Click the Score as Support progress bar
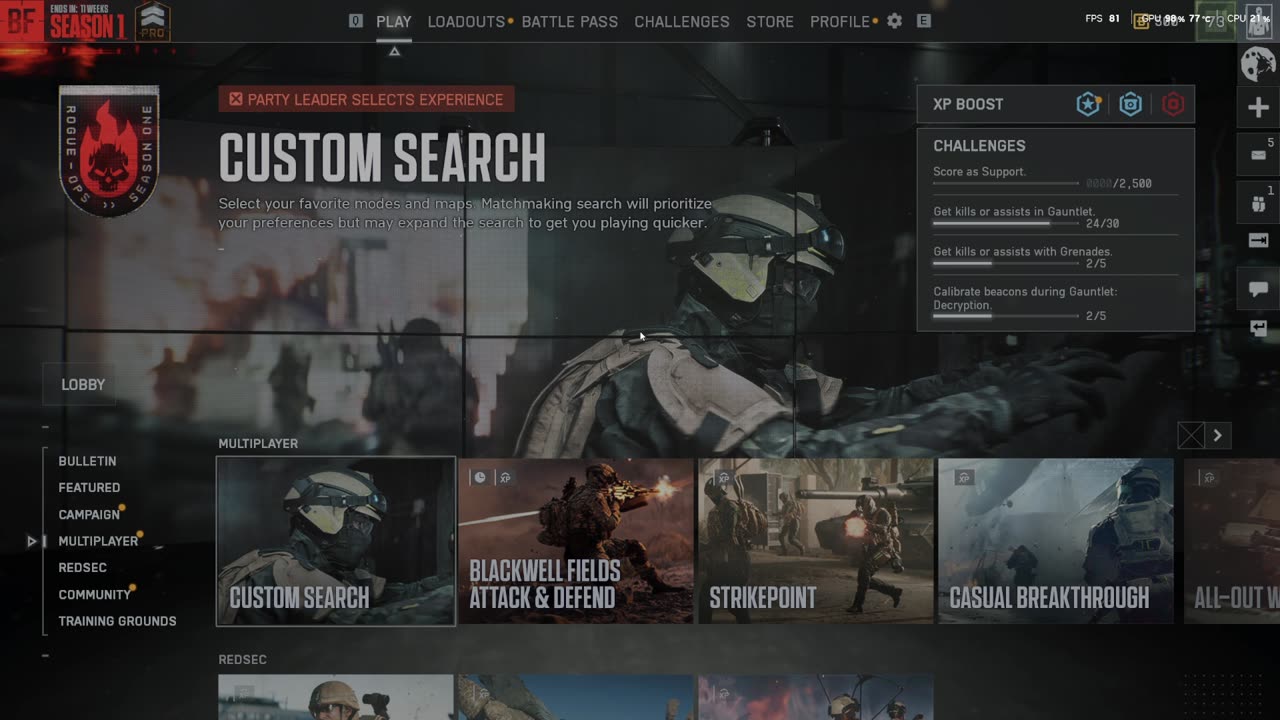This screenshot has width=1280, height=720. point(1006,184)
